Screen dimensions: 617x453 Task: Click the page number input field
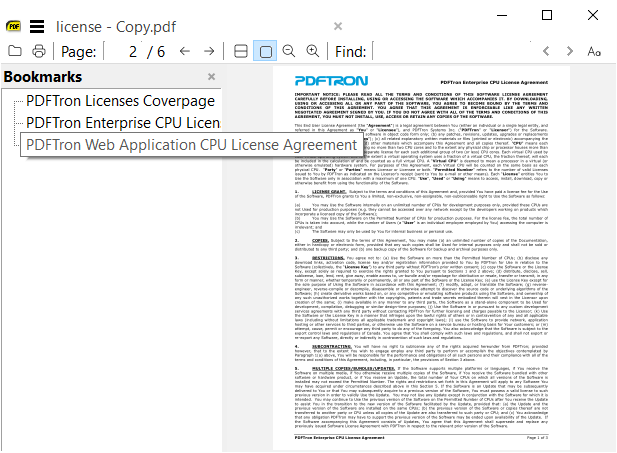point(122,51)
